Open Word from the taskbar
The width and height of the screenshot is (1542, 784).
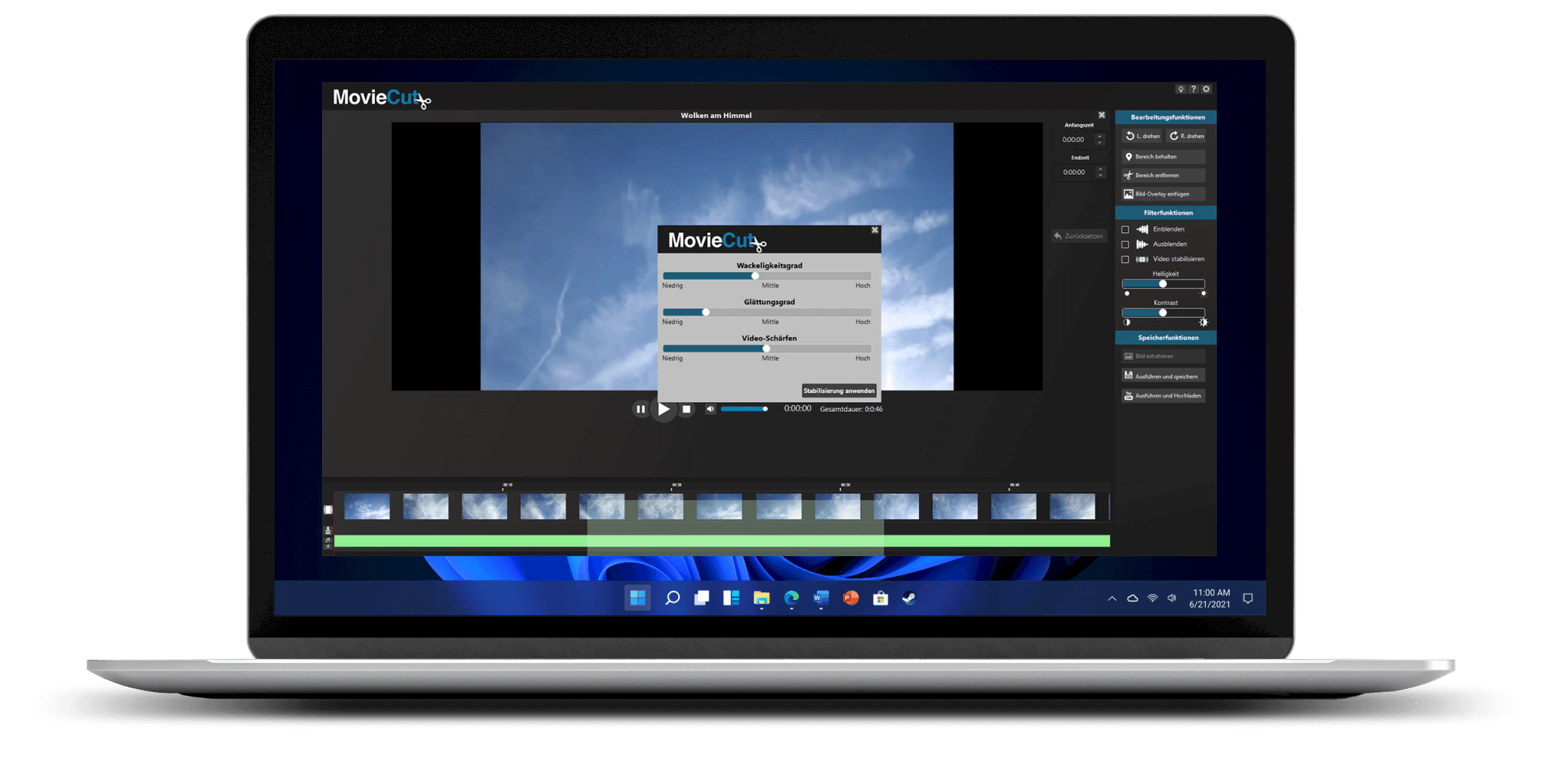point(821,598)
